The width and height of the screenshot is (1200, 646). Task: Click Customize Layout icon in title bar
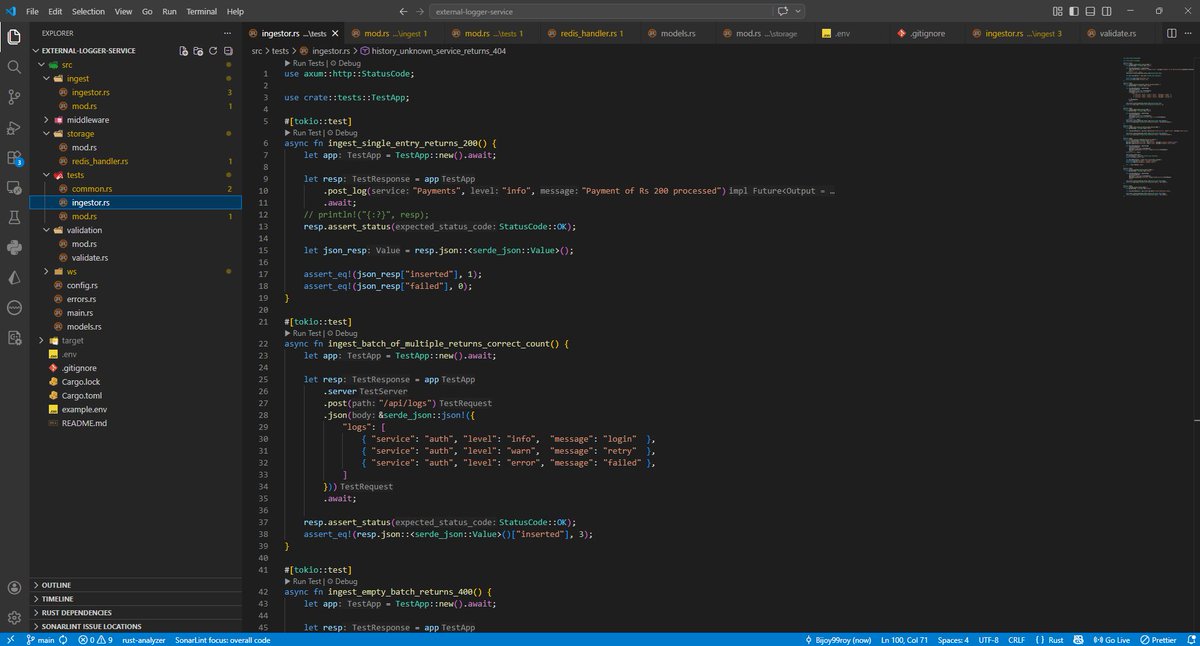tap(1056, 11)
